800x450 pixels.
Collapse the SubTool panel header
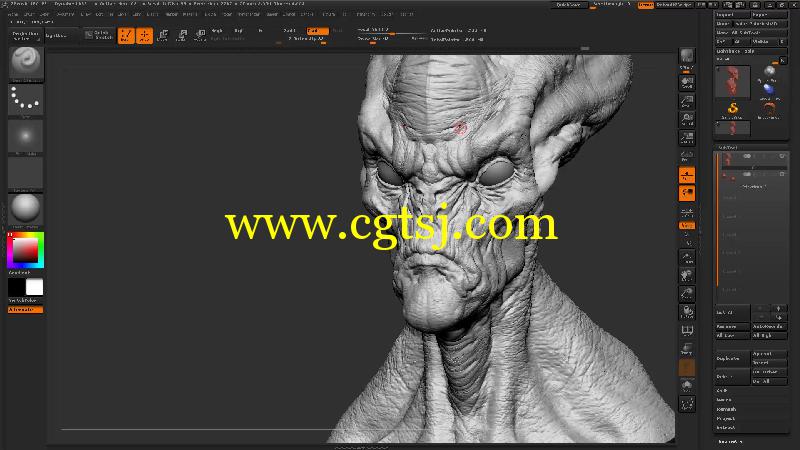[x=729, y=147]
